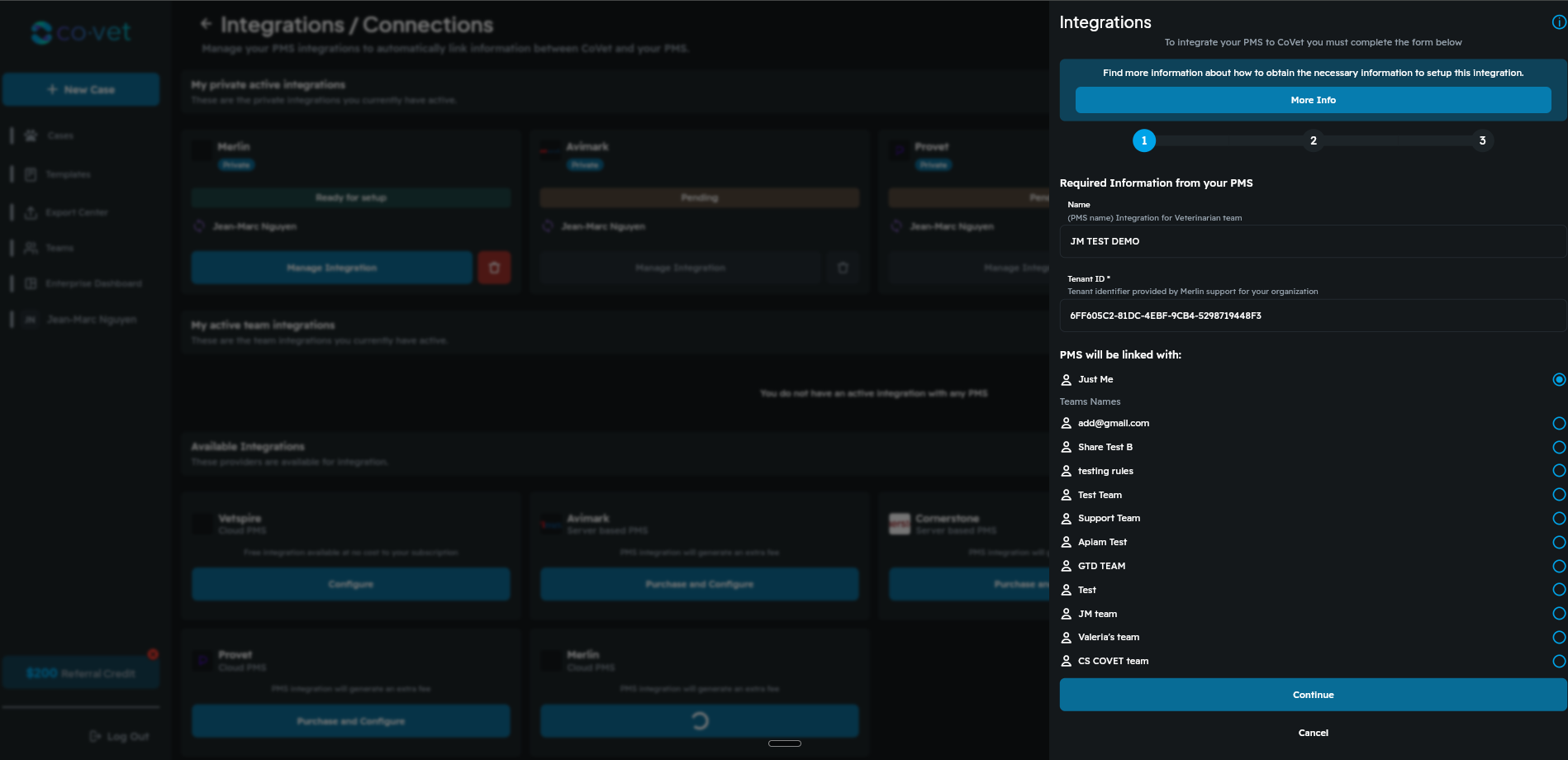The image size is (1568, 760).
Task: Click Manage Integration on the Merlin card
Action: pos(331,268)
